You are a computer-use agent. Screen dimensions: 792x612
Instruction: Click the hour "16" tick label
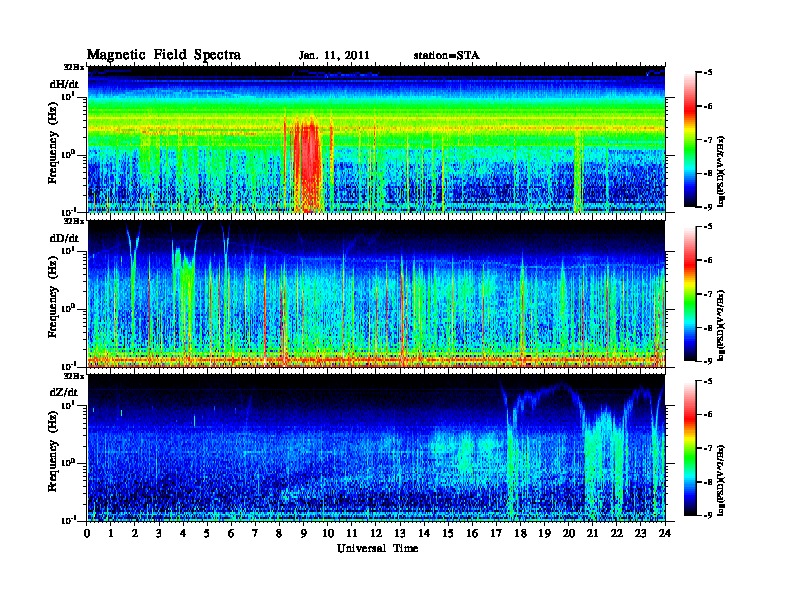click(472, 533)
